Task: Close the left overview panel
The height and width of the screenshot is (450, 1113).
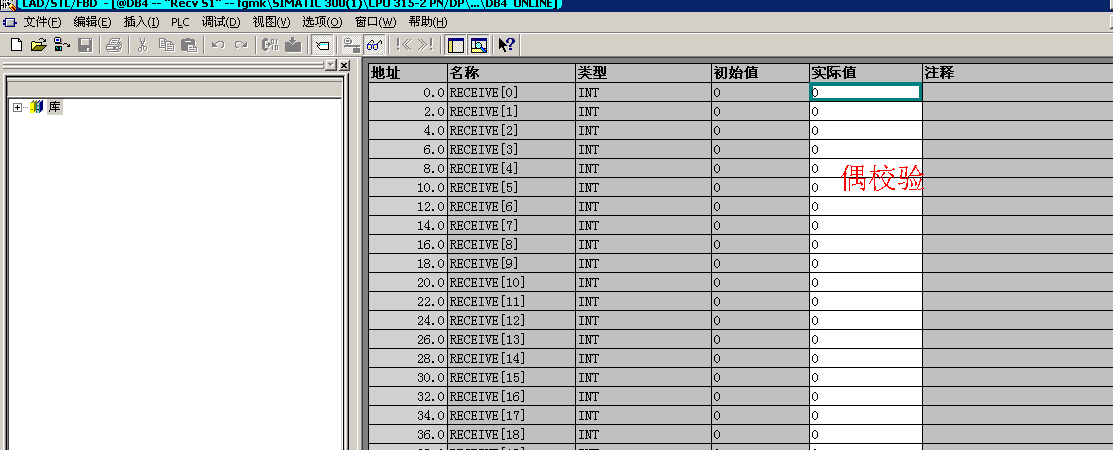Action: (x=344, y=65)
